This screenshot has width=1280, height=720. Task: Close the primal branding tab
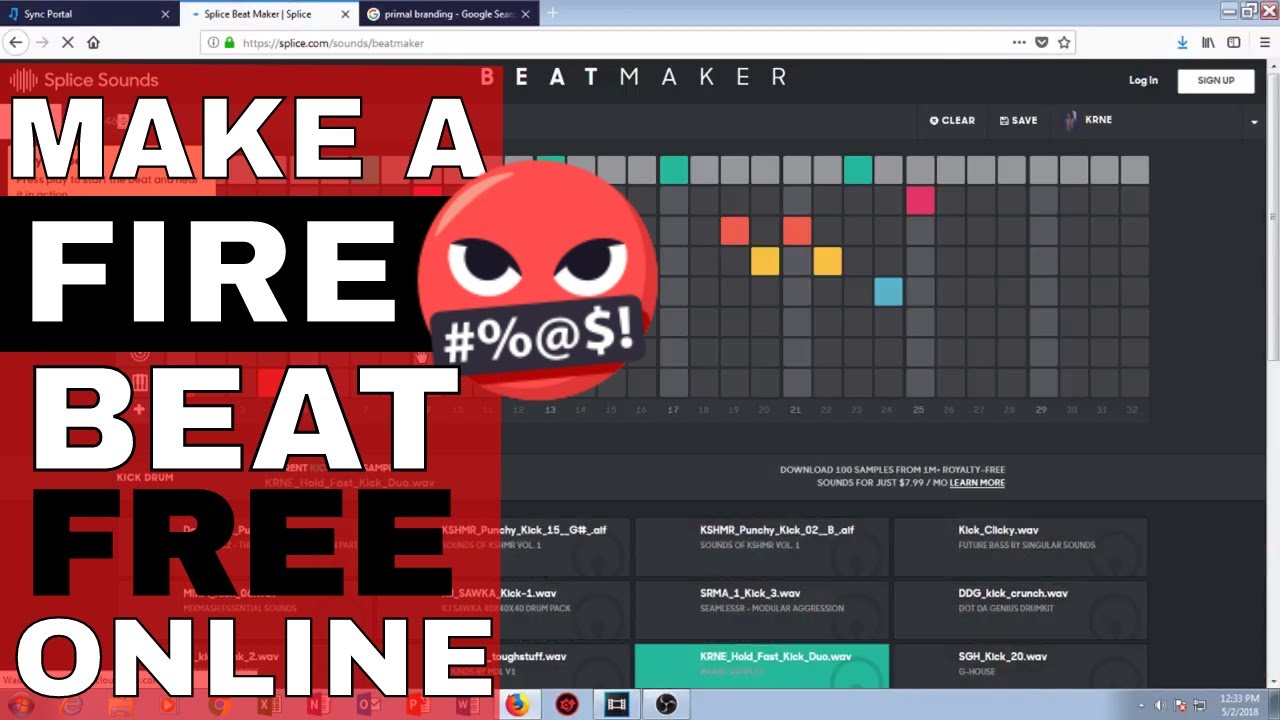(525, 14)
